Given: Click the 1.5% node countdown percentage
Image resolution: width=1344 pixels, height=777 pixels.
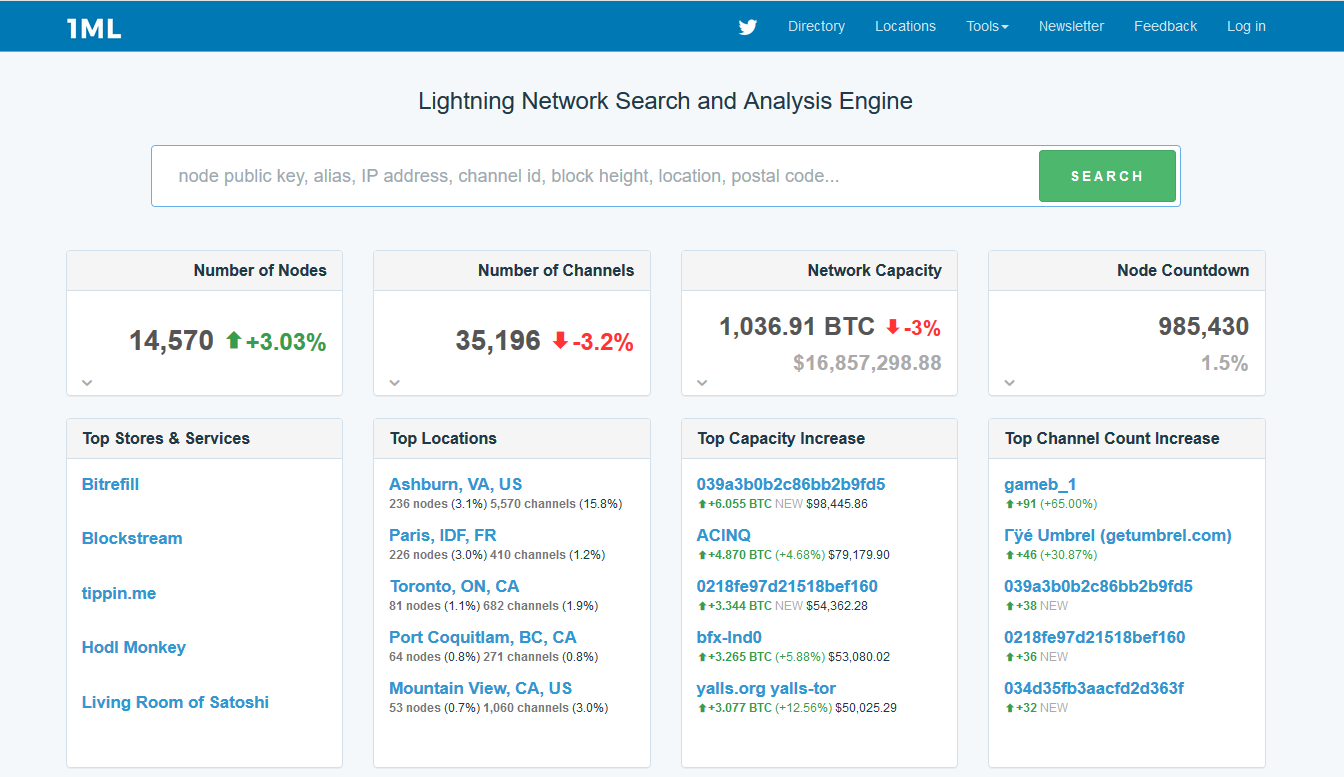Looking at the screenshot, I should click(1225, 363).
